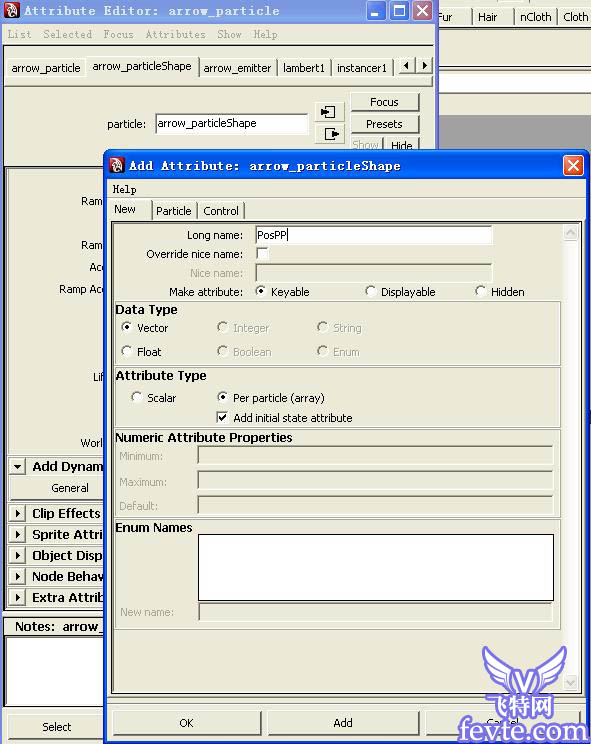The width and height of the screenshot is (591, 744).
Task: Click the scroll up arrow in Add Attribute
Action: coord(571,232)
